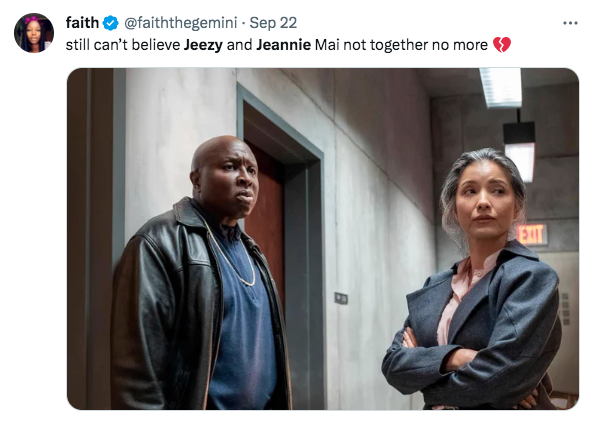Click the bald man in leather jacket
Screen dimensions: 596x422
[201, 274]
